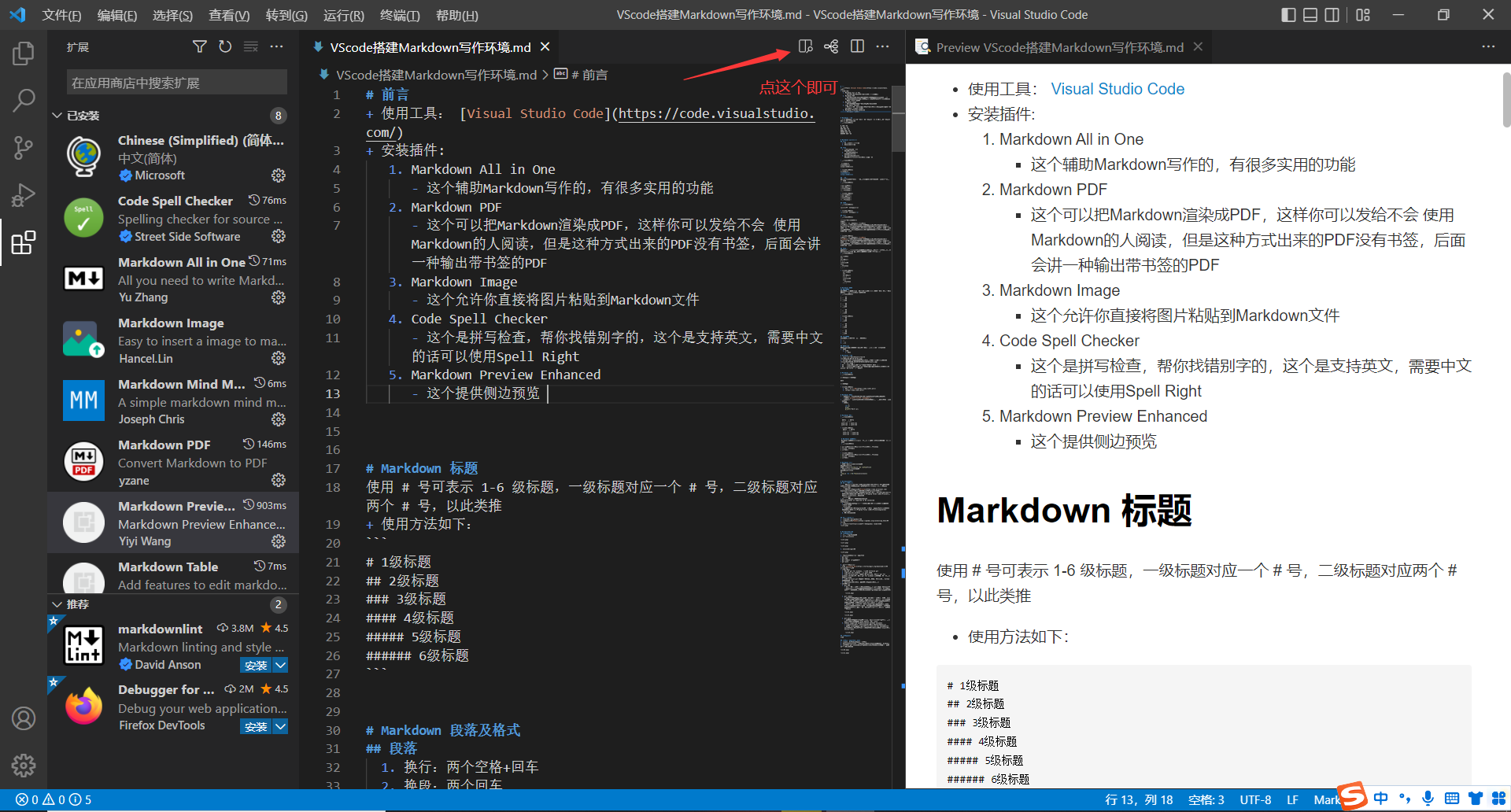Open manage gear for Markdown PDF extension
Viewport: 1511px width, 812px height.
(279, 480)
